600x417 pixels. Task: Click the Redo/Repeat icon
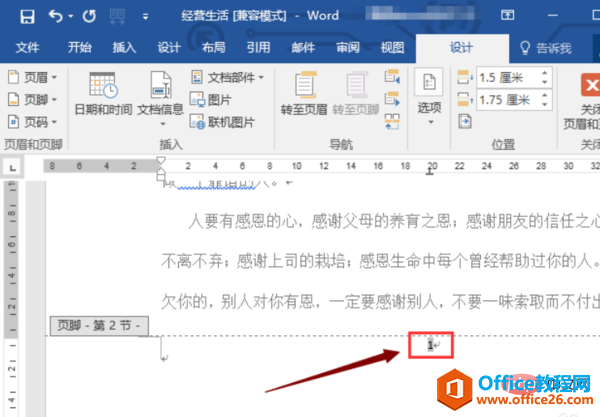click(x=89, y=16)
